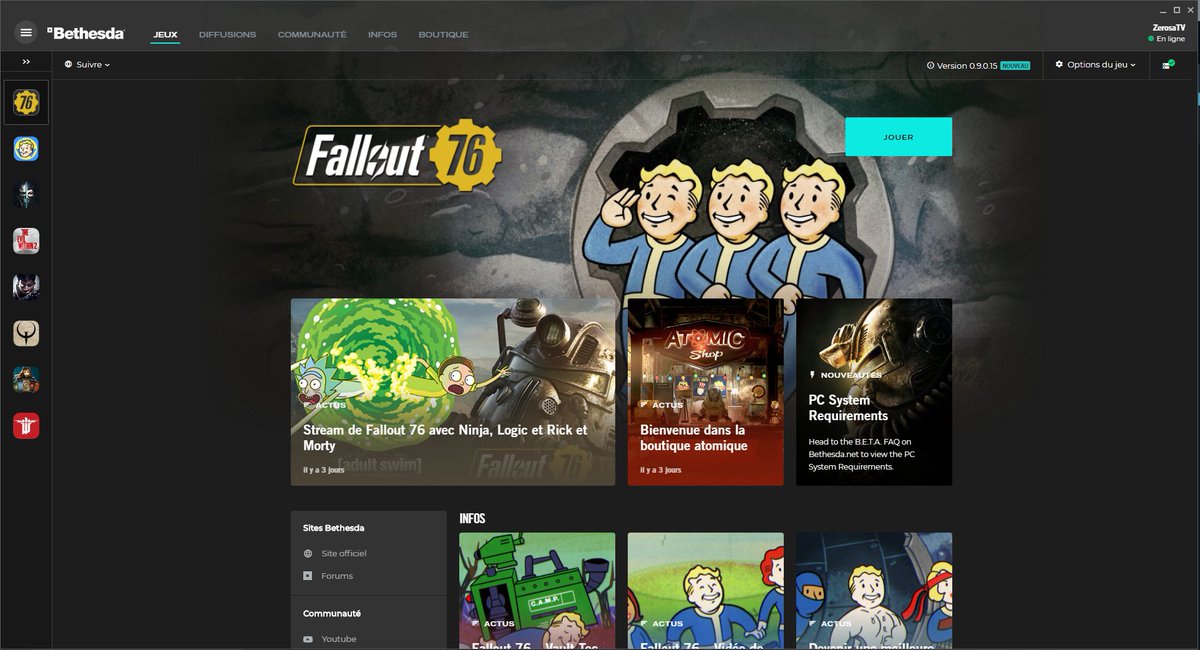Click the Version 0.9.0.15 text
The width and height of the screenshot is (1200, 650).
tap(967, 65)
